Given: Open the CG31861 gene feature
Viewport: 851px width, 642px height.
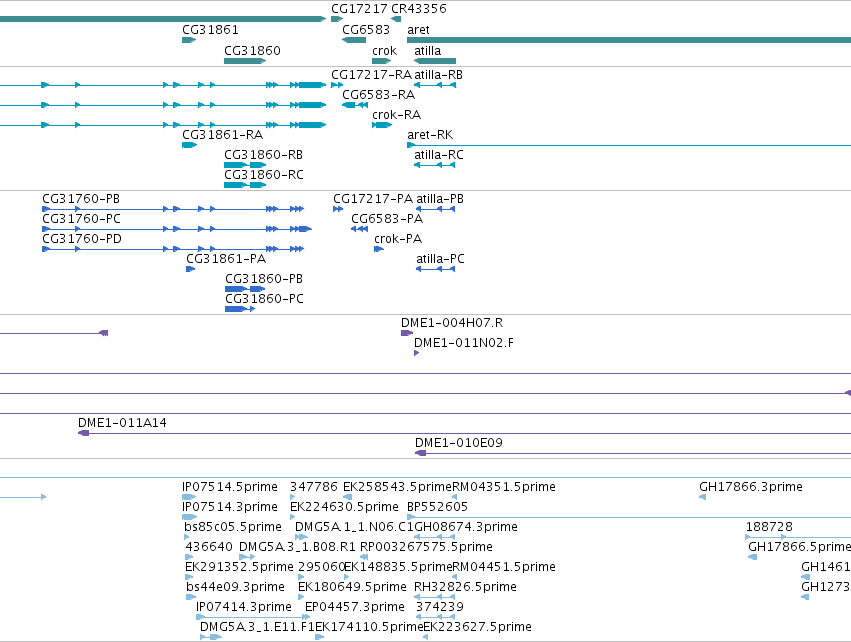Looking at the screenshot, I should click(x=189, y=40).
